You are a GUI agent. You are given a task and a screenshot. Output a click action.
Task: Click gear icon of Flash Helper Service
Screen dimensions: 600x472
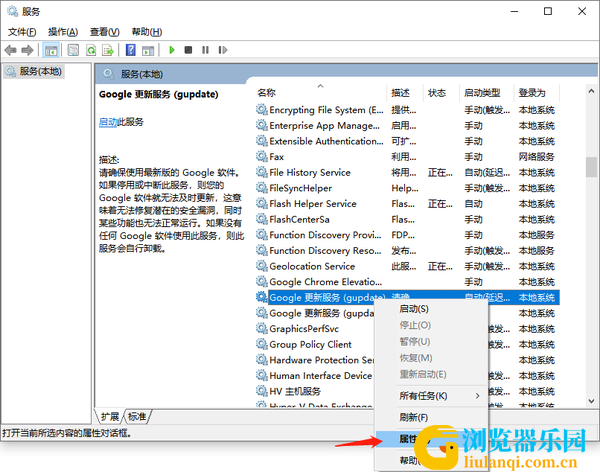[262, 204]
